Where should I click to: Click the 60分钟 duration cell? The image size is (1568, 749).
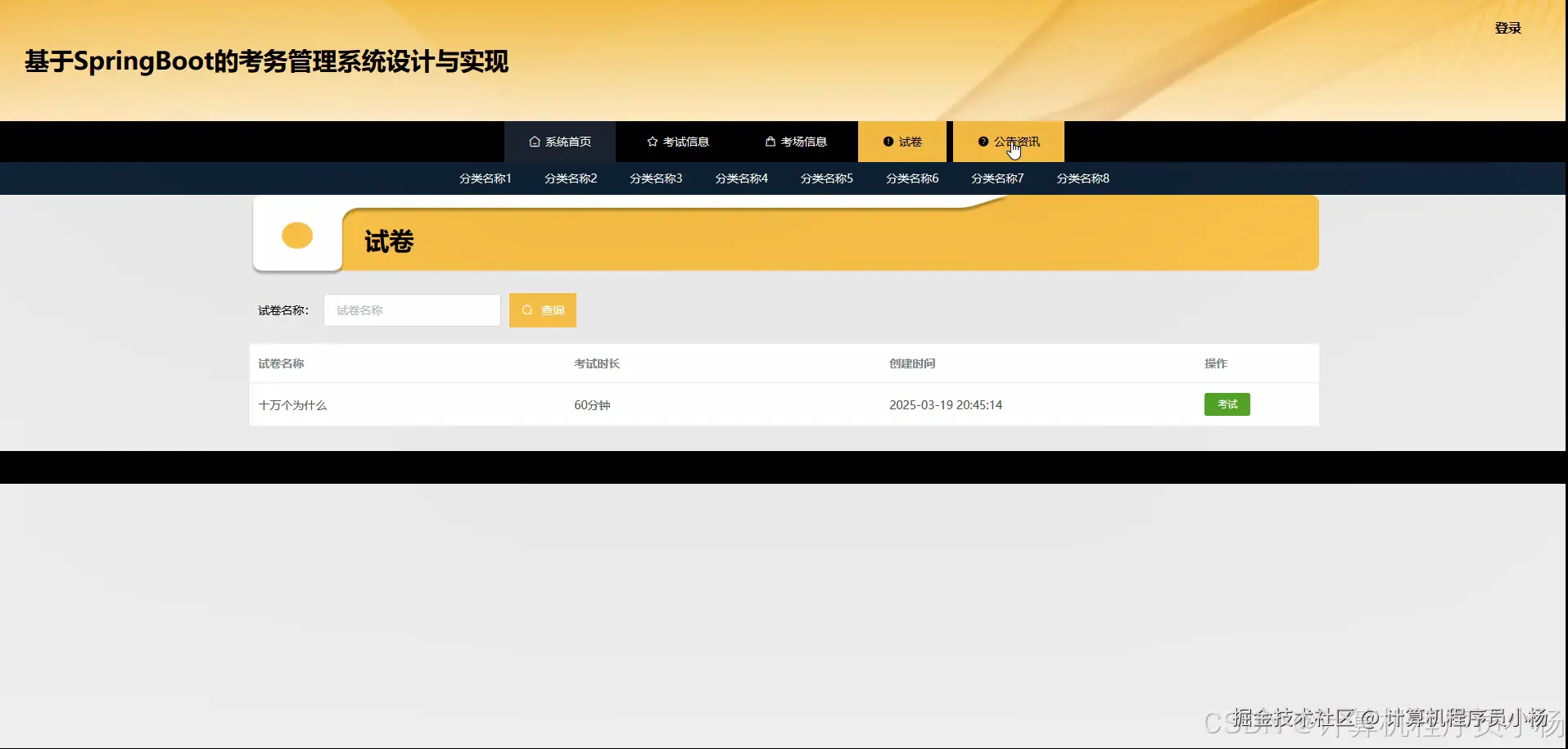592,405
